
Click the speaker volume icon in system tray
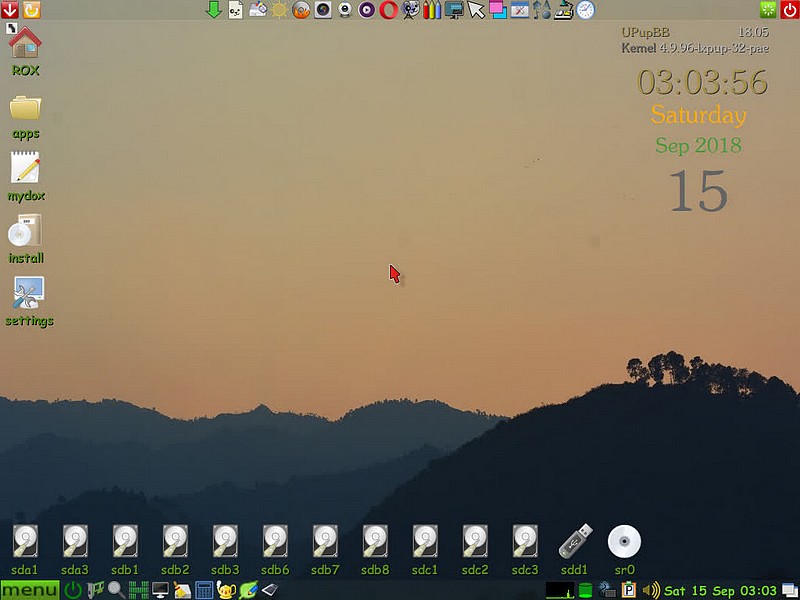pos(651,591)
